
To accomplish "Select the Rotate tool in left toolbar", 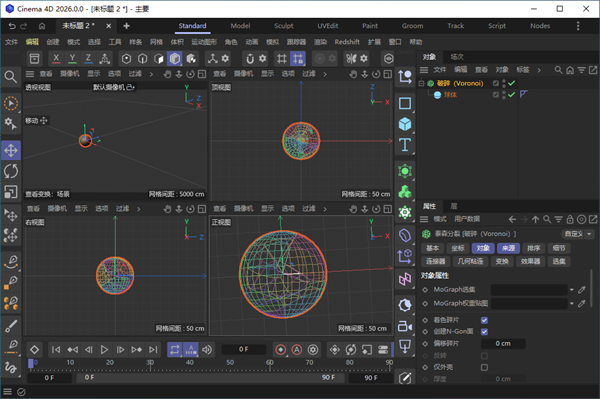I will (x=11, y=171).
